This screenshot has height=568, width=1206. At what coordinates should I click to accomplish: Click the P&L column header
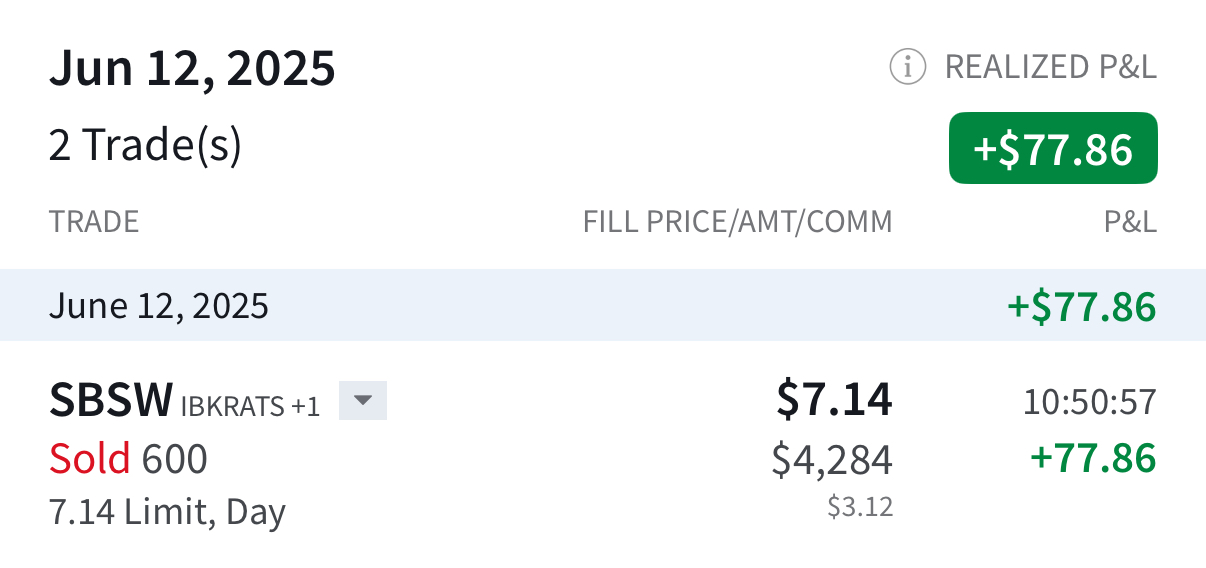tap(1130, 222)
